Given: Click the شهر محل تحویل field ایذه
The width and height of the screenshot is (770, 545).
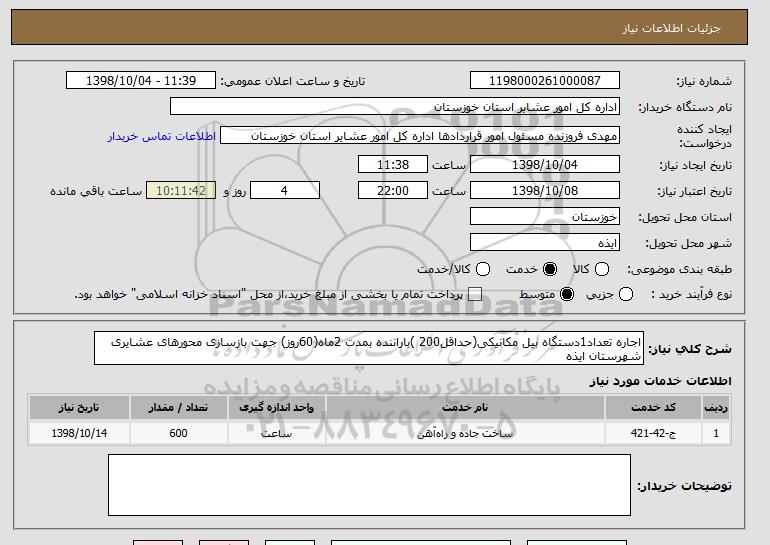Looking at the screenshot, I should pos(545,243).
